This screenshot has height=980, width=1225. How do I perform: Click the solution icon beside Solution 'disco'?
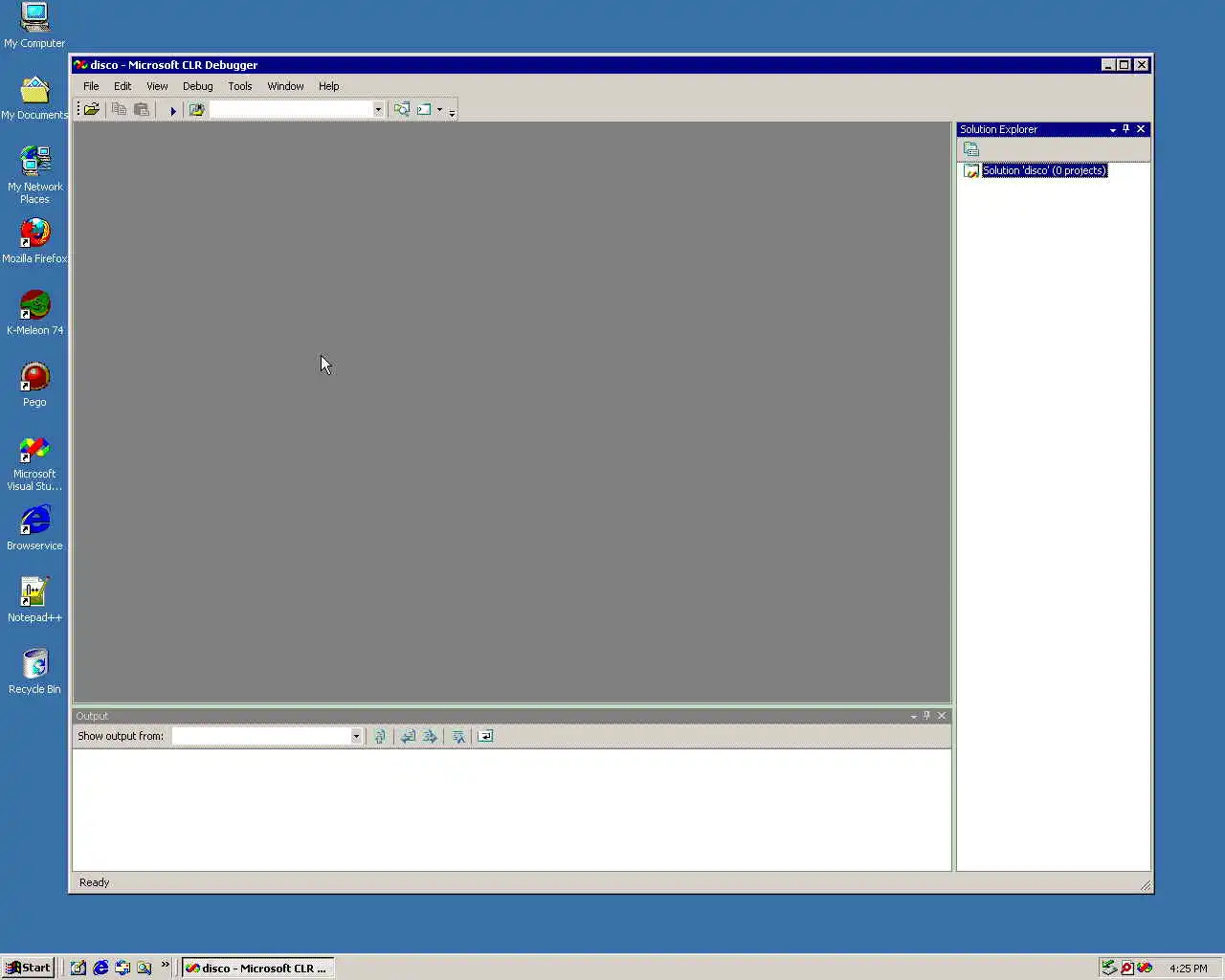point(971,171)
